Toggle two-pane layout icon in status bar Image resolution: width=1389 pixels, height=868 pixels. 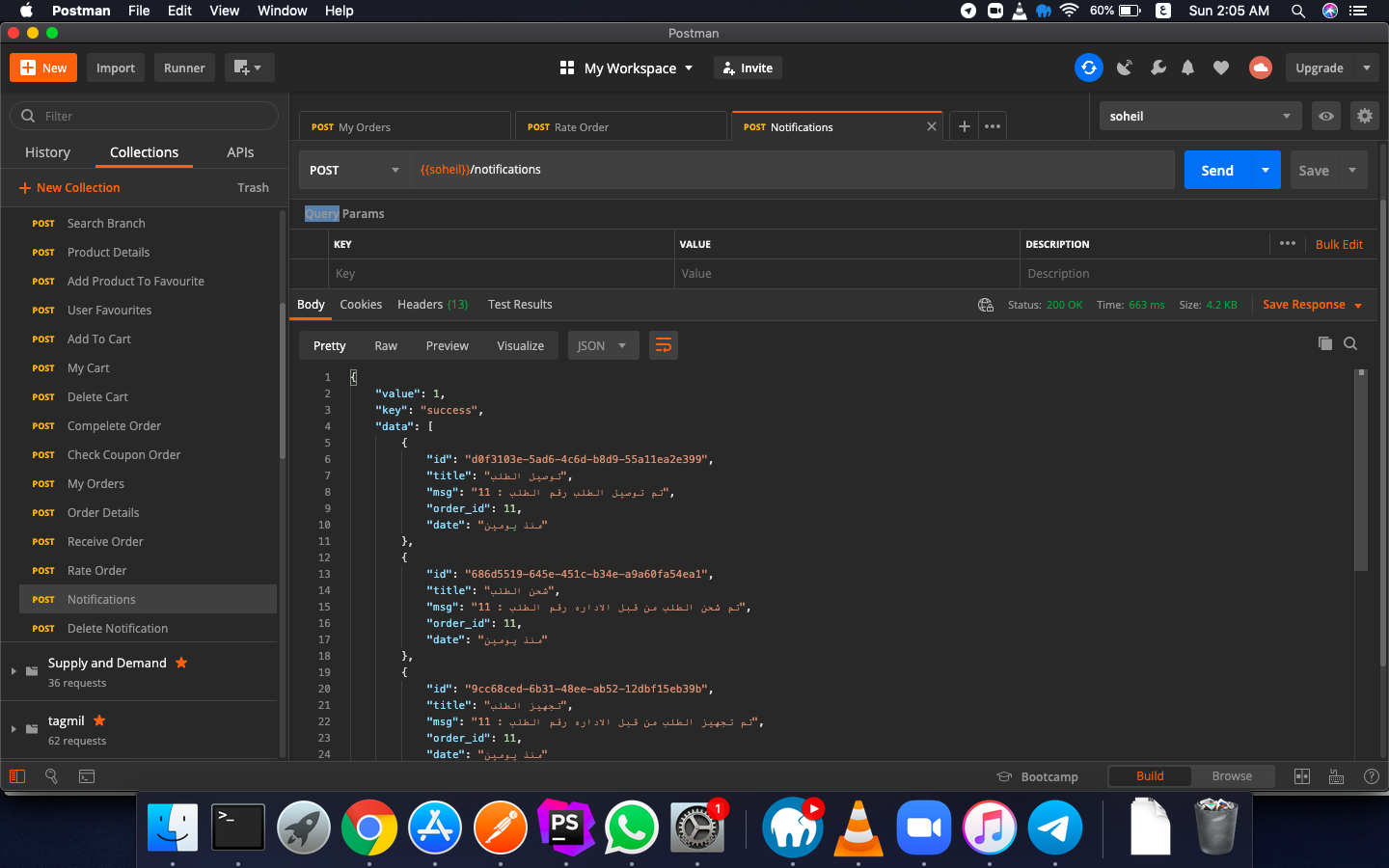pos(1302,776)
